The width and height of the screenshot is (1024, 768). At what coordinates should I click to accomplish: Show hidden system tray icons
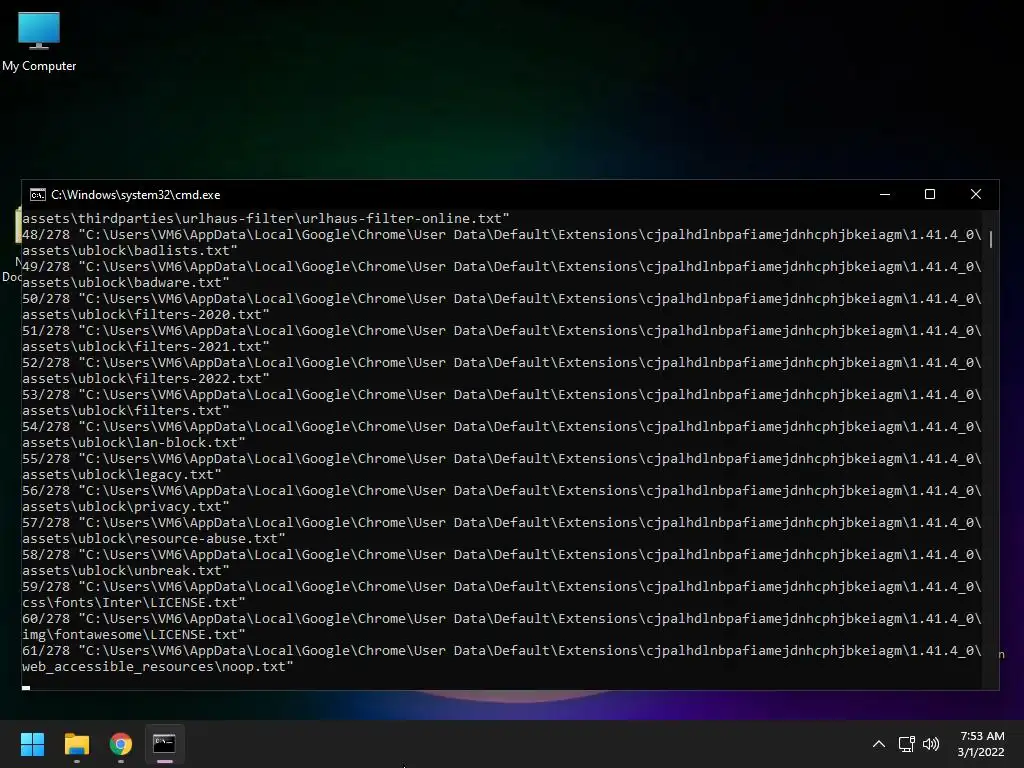click(x=879, y=744)
